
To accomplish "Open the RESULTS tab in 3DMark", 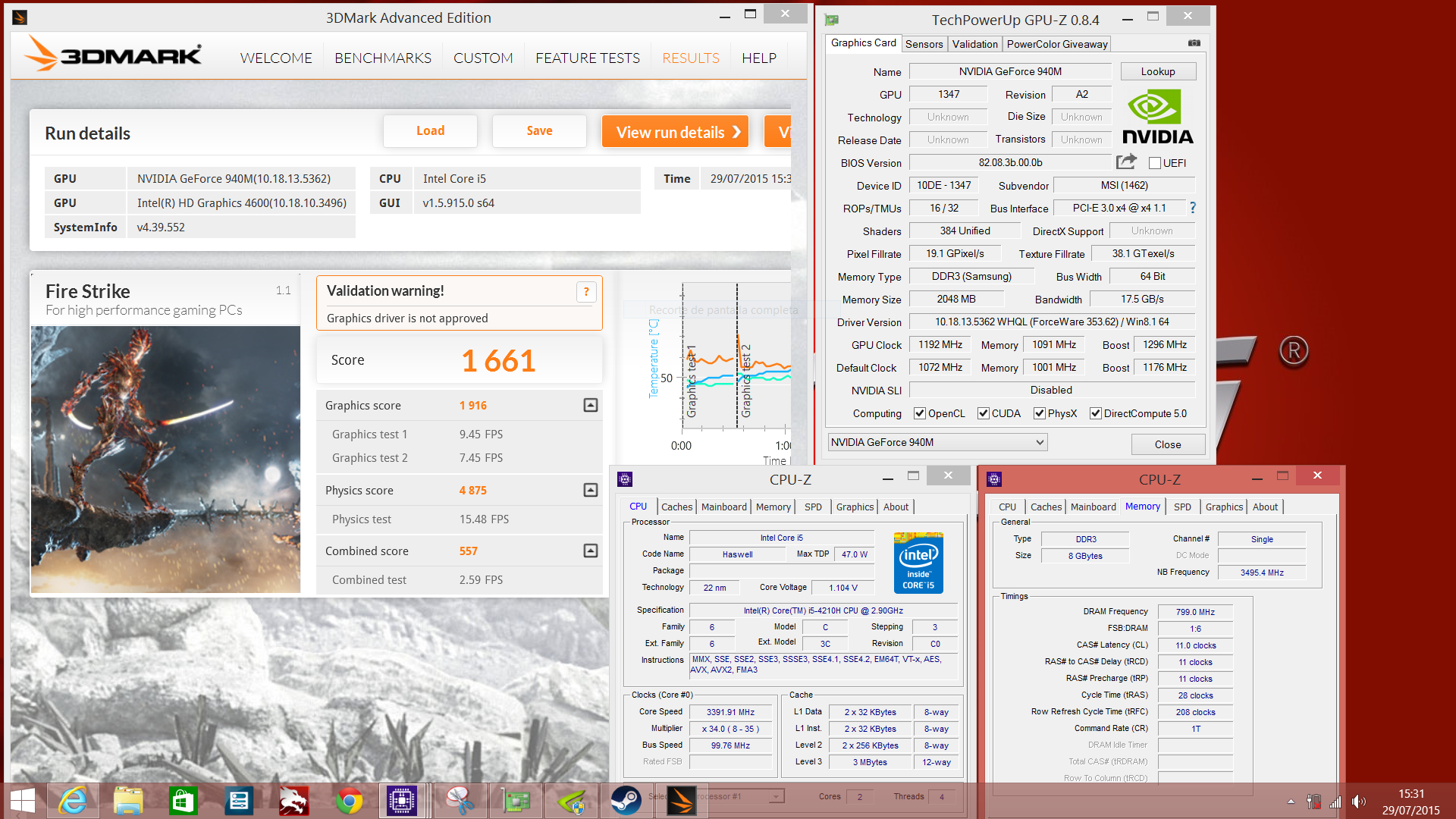I will [691, 58].
